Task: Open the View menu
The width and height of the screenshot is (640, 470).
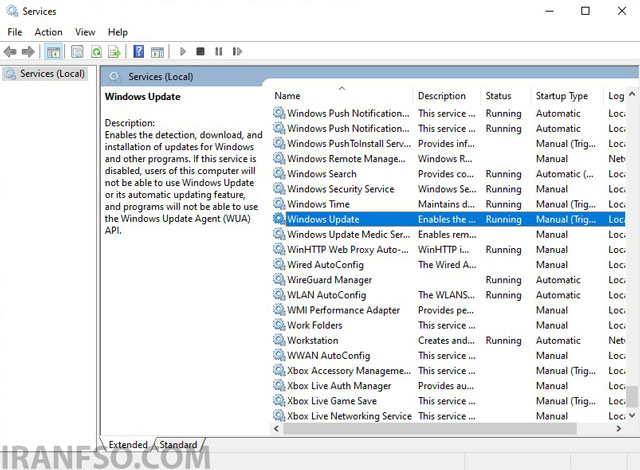Action: 85,32
